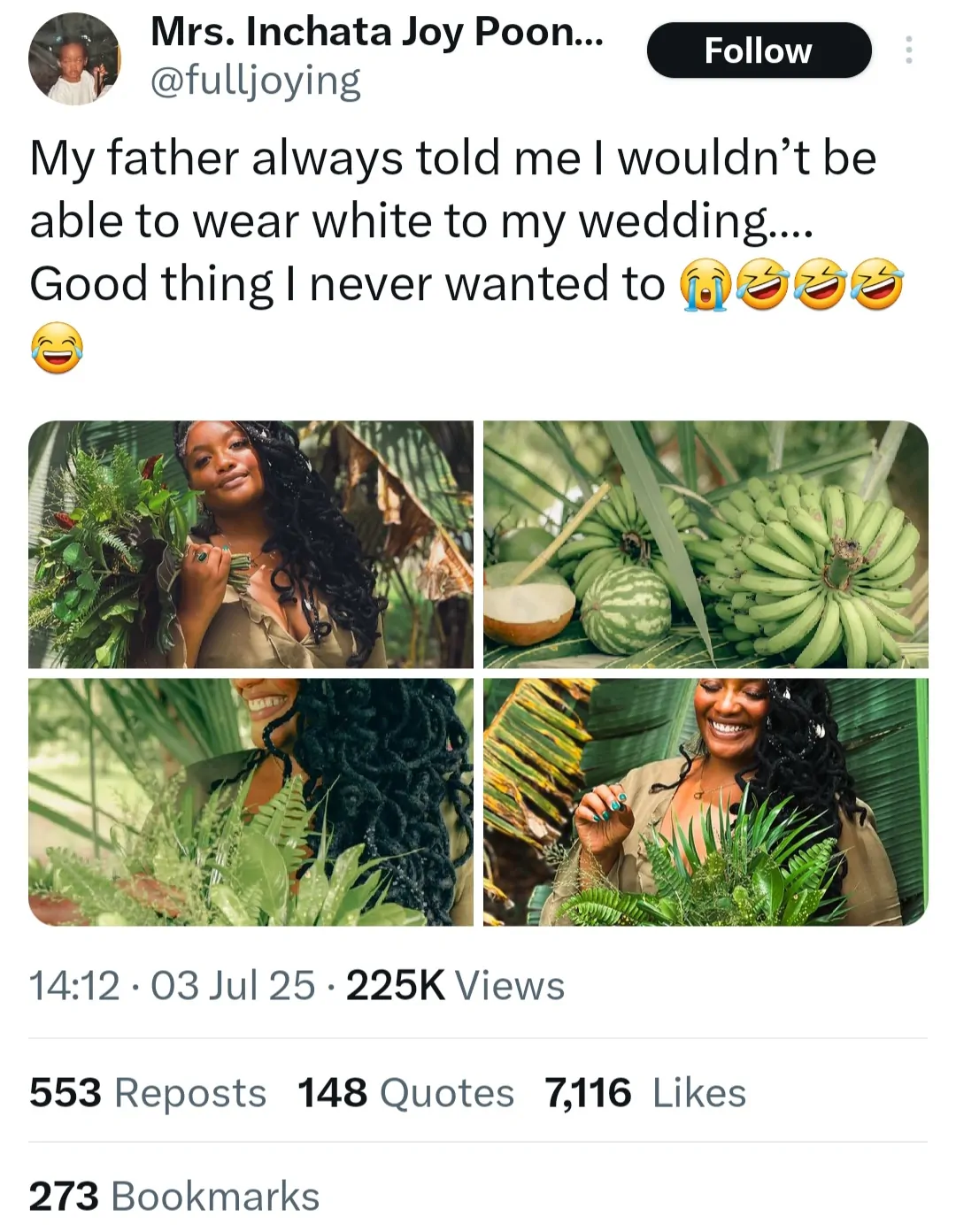Open bottom-left photo of curly hair and ferns
The width and height of the screenshot is (956, 1232).
[x=251, y=802]
